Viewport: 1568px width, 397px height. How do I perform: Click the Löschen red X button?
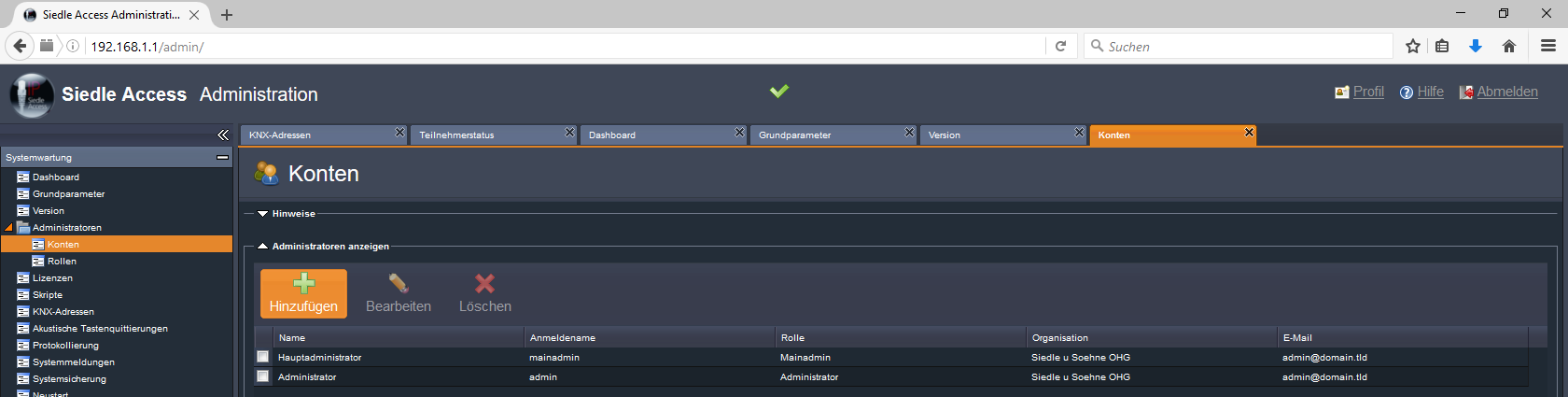[484, 293]
